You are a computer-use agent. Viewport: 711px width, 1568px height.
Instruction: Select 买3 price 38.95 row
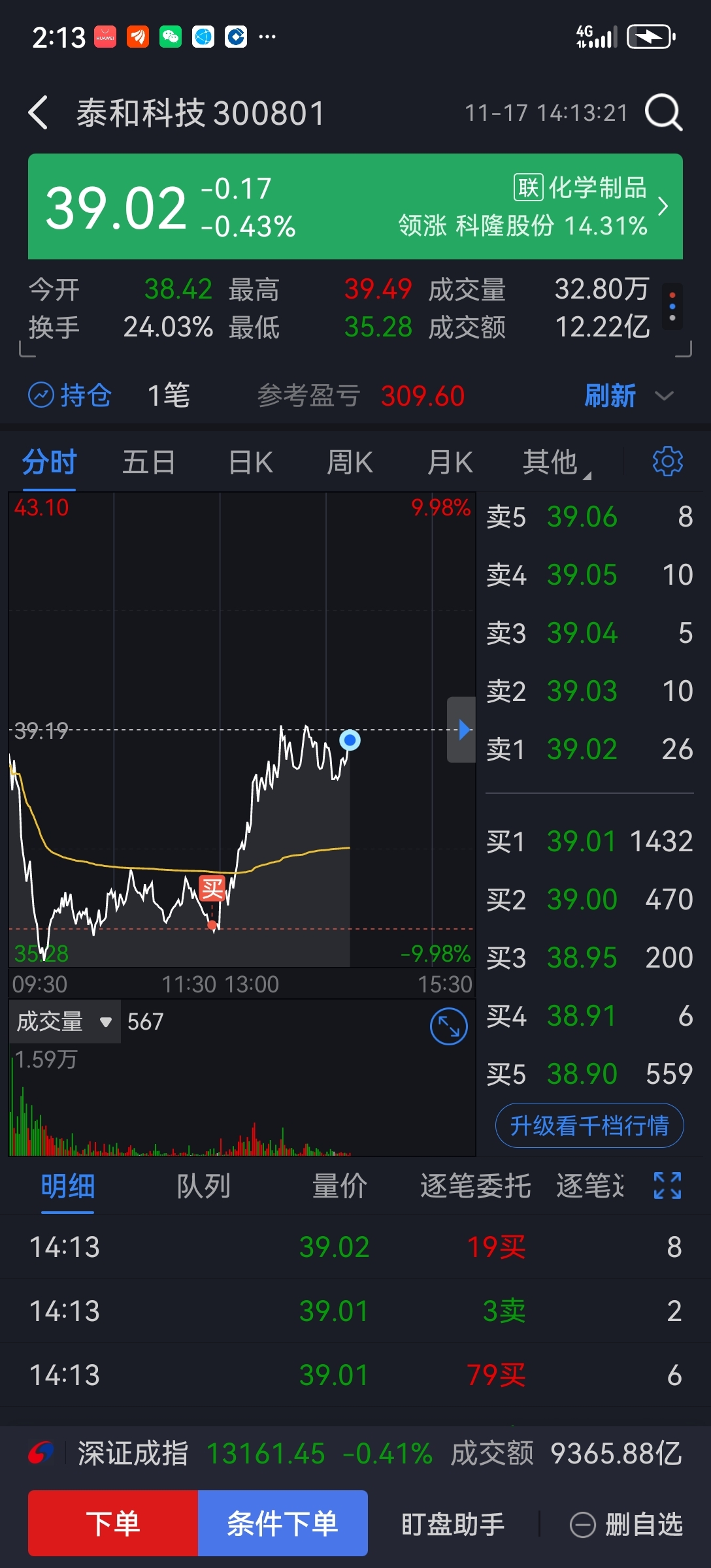589,958
